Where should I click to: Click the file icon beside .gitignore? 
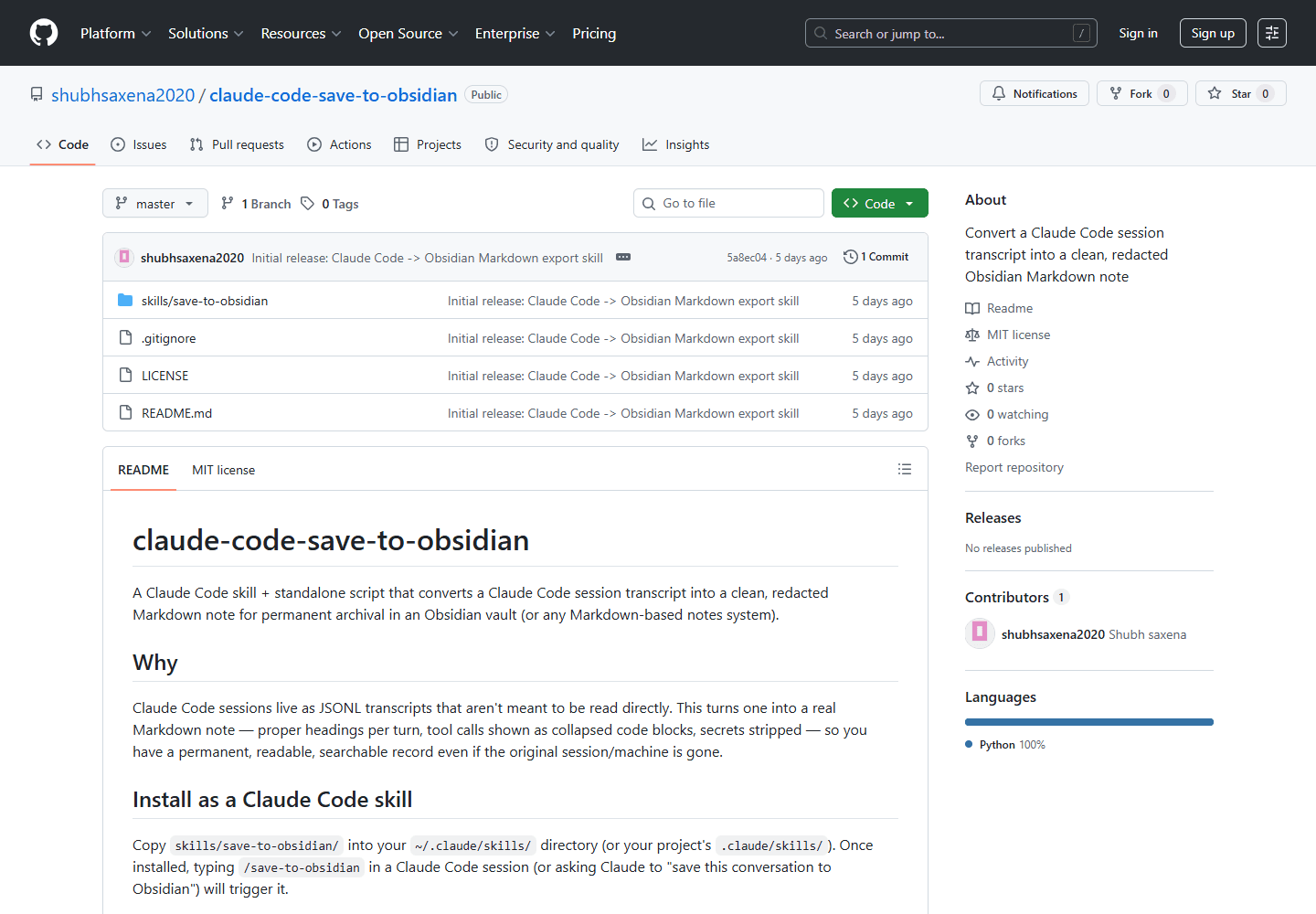(x=125, y=337)
